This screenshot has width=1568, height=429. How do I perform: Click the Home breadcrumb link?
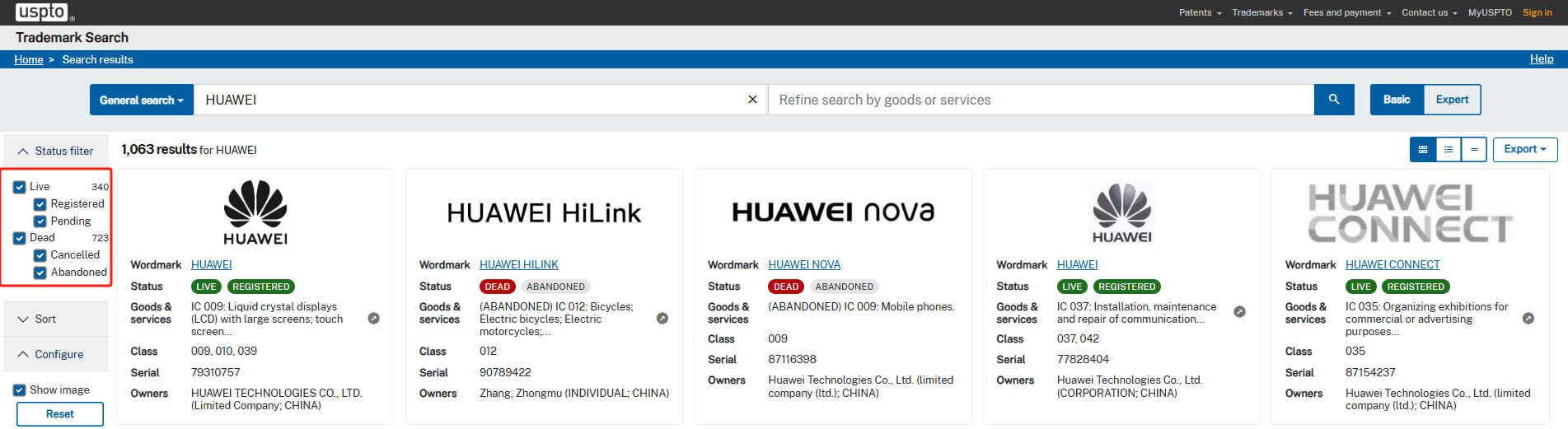click(x=29, y=59)
